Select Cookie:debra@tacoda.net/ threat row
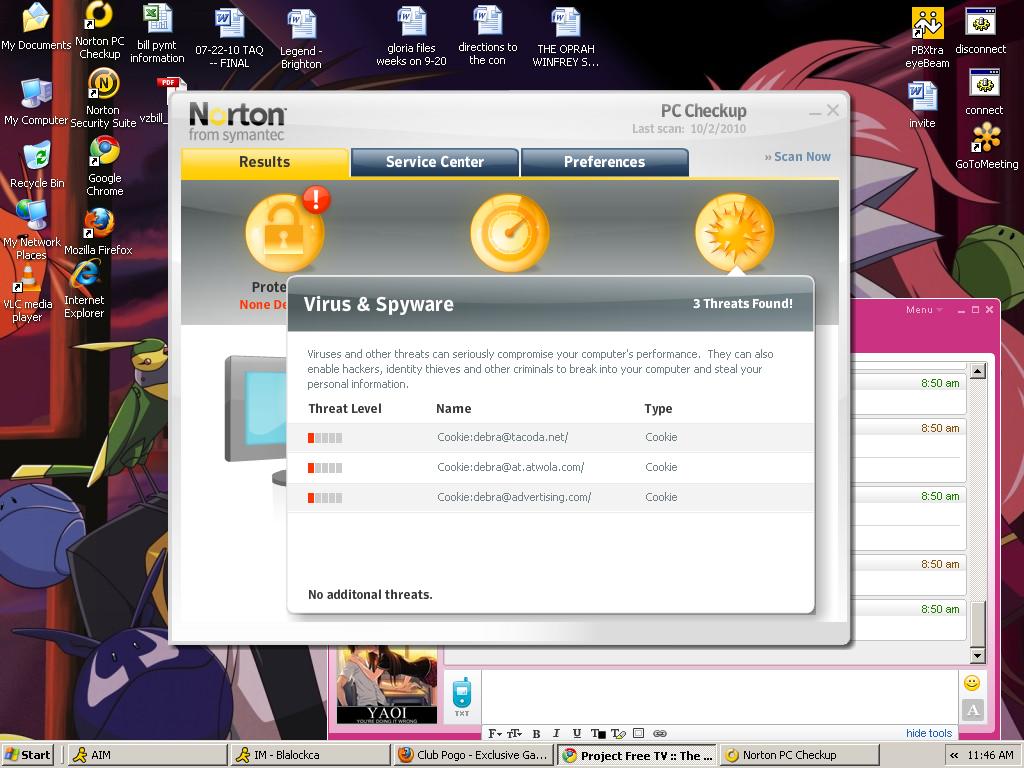This screenshot has width=1024, height=768. click(551, 438)
